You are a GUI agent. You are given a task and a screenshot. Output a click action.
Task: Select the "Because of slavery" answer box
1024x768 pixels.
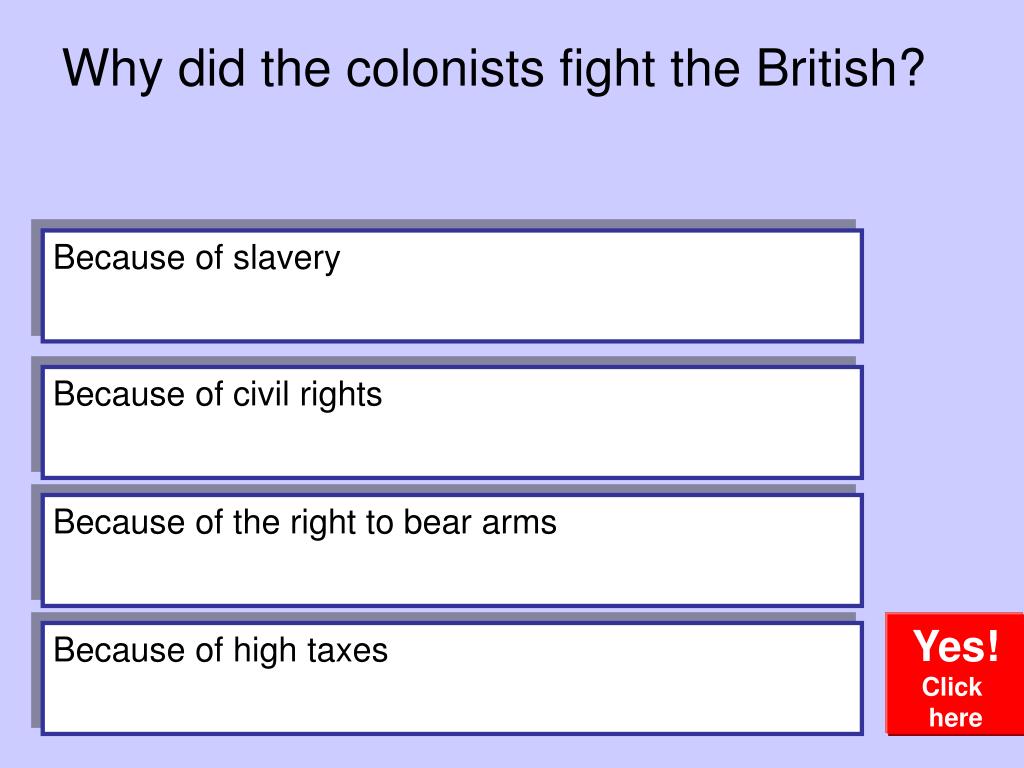pyautogui.click(x=452, y=285)
